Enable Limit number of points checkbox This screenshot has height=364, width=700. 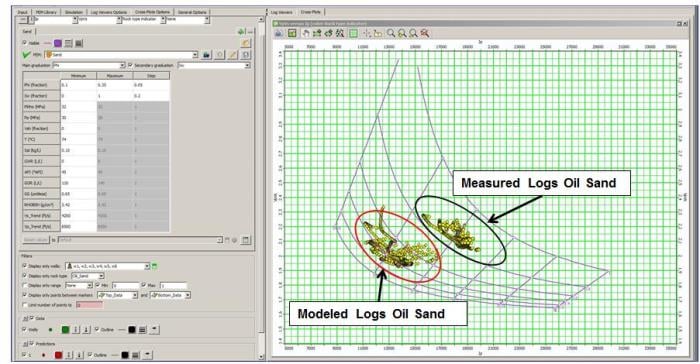tap(25, 305)
